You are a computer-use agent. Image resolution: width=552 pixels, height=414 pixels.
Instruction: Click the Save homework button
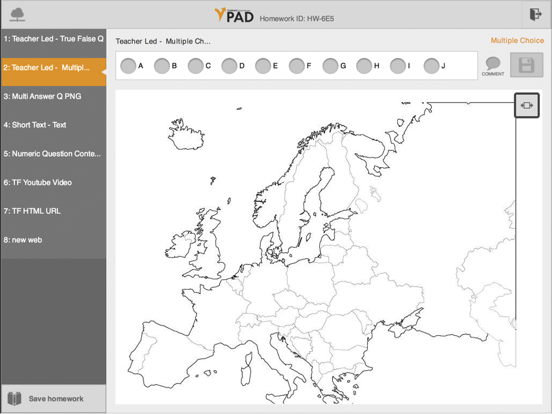pos(54,399)
